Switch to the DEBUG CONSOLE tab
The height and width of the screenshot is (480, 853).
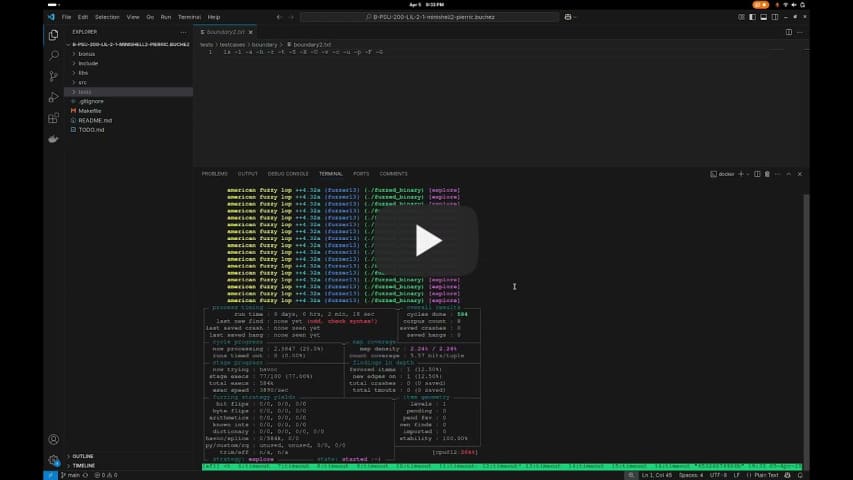[288, 174]
